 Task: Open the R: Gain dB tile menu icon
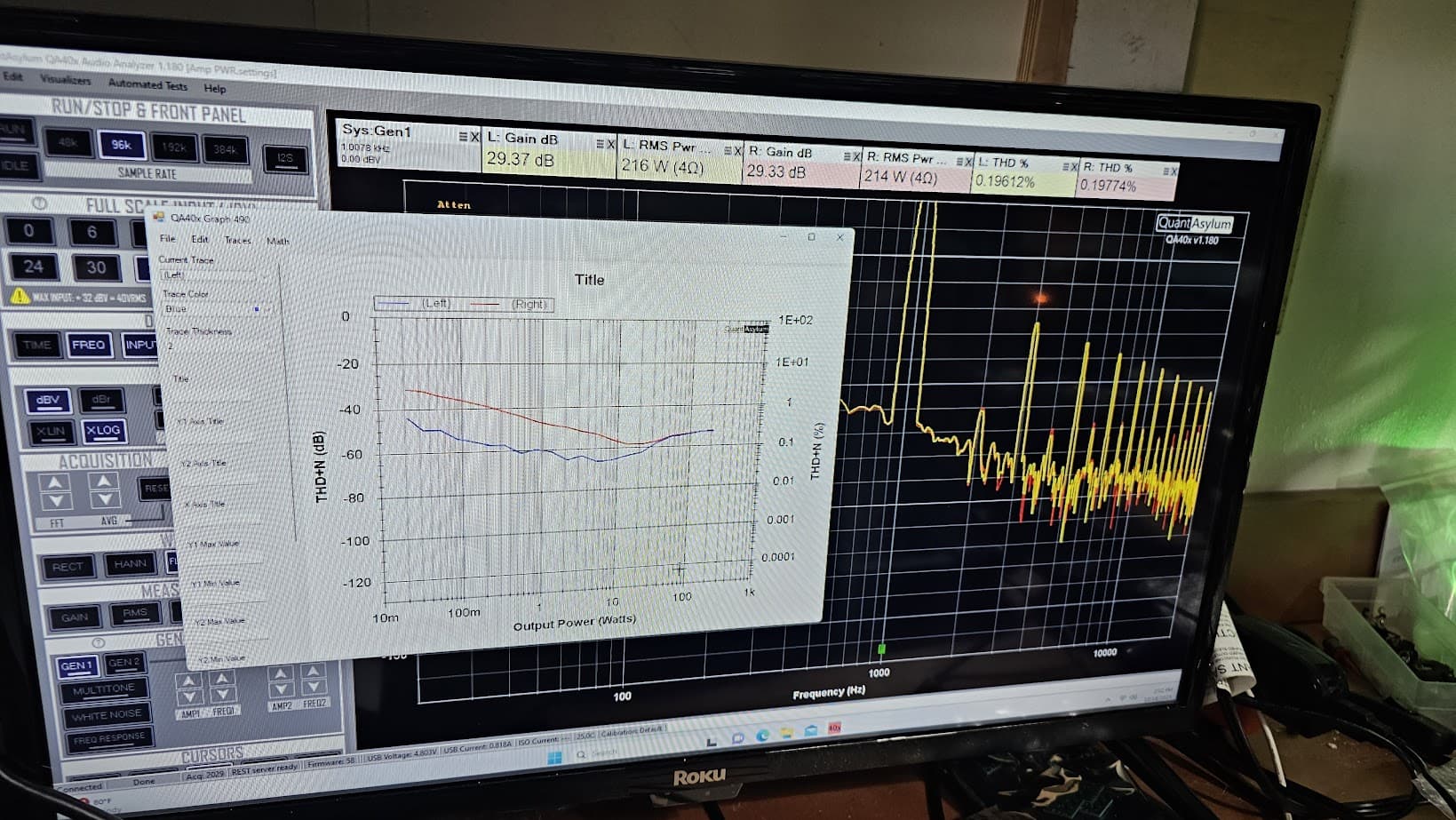(x=847, y=156)
